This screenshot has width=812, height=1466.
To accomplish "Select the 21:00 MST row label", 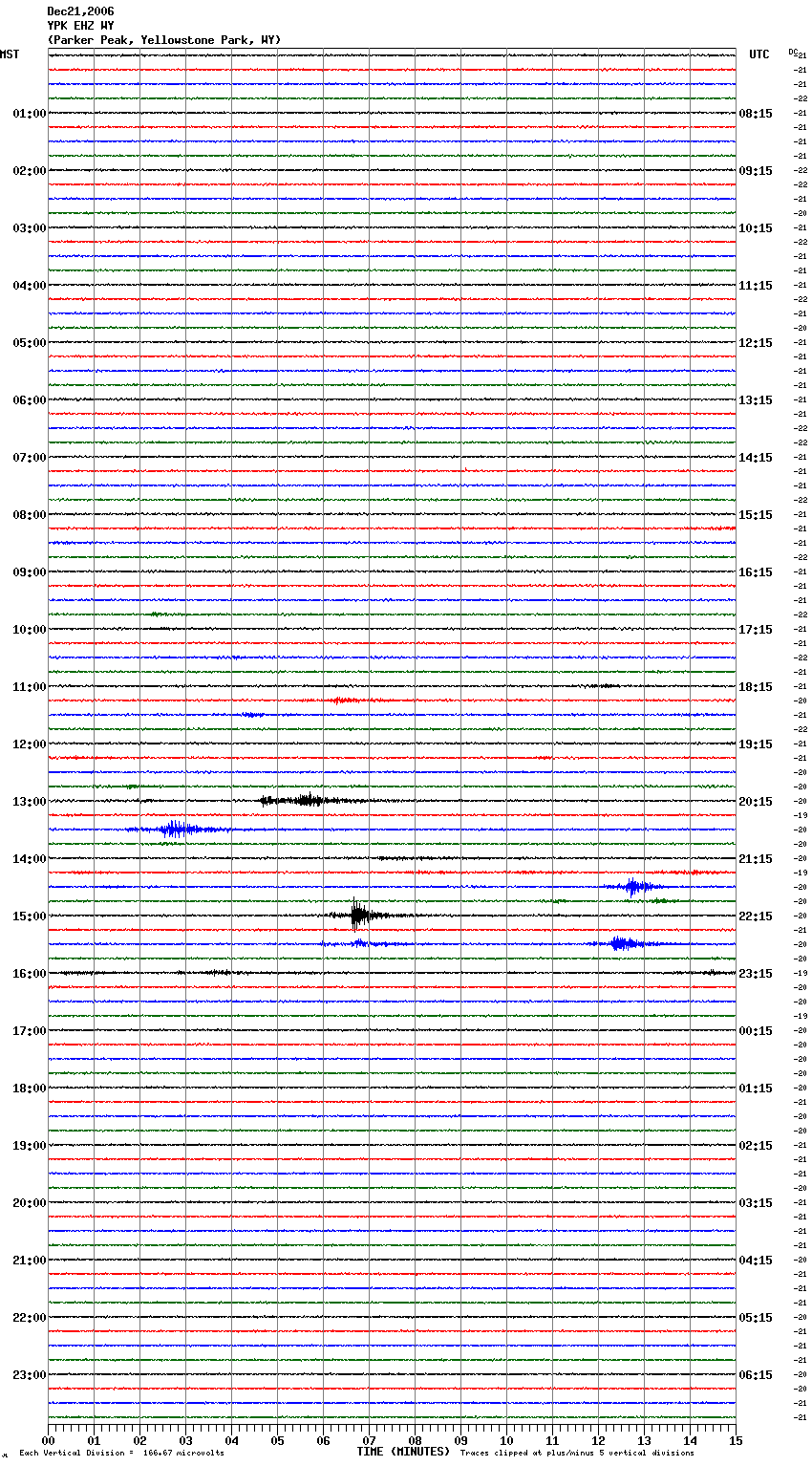I will pos(30,1261).
